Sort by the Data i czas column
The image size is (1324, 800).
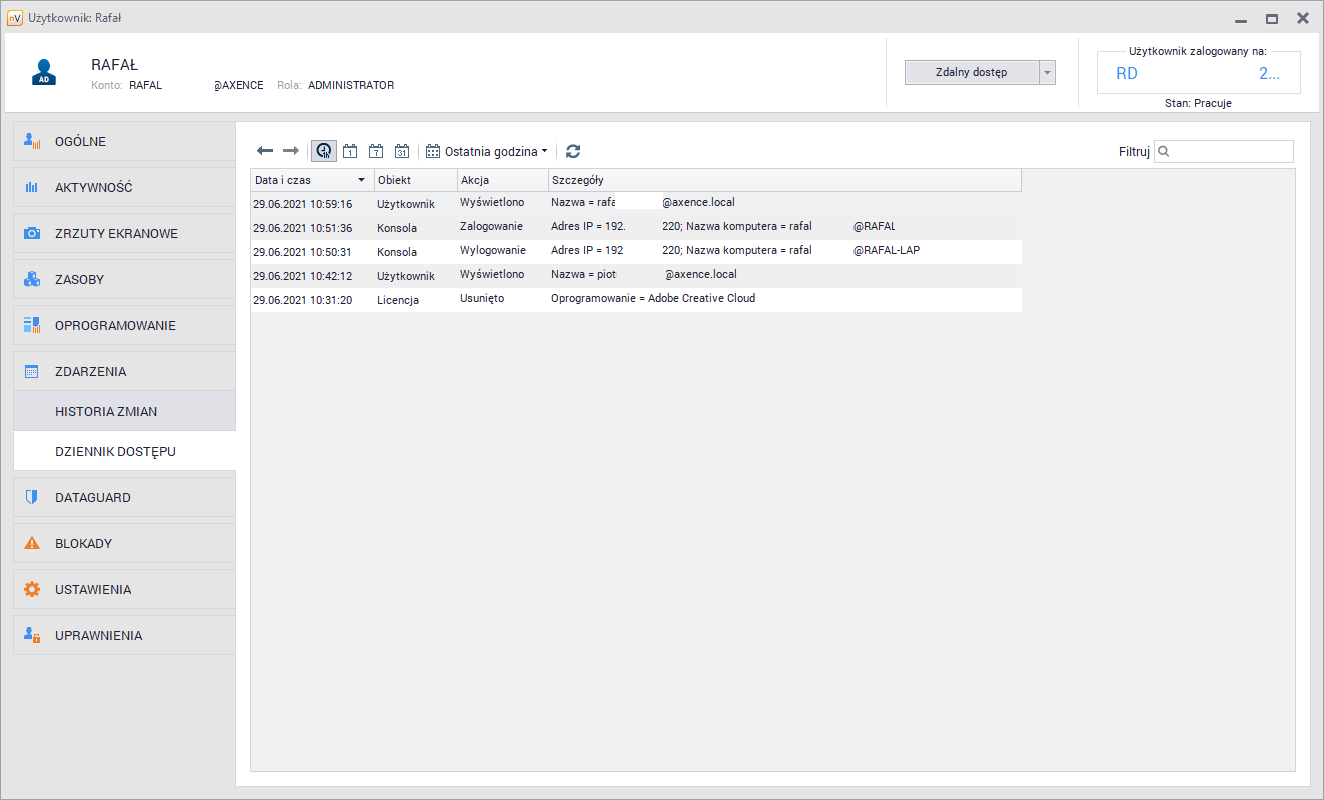click(x=311, y=180)
